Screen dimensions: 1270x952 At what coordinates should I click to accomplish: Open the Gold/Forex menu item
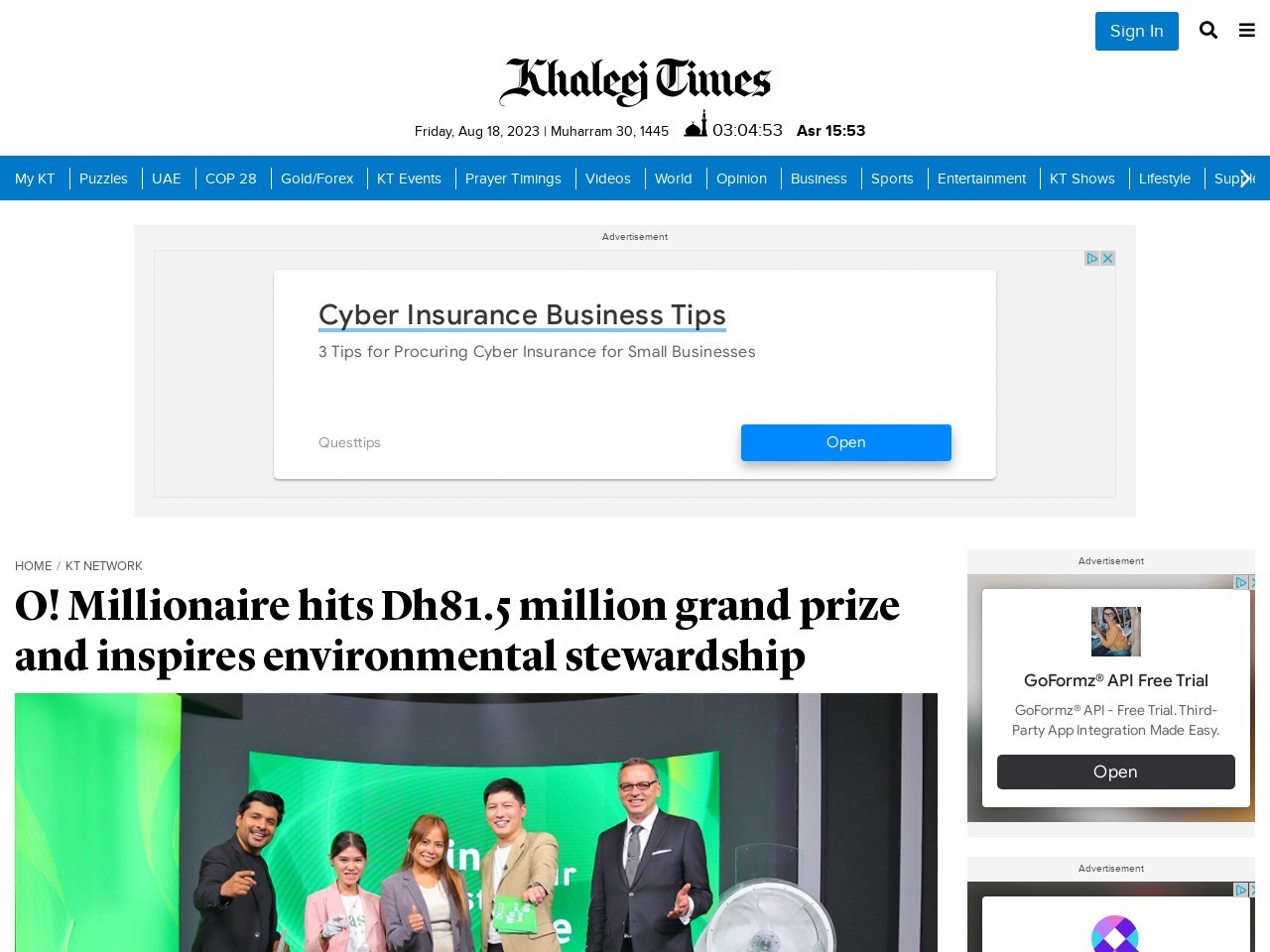pos(317,178)
